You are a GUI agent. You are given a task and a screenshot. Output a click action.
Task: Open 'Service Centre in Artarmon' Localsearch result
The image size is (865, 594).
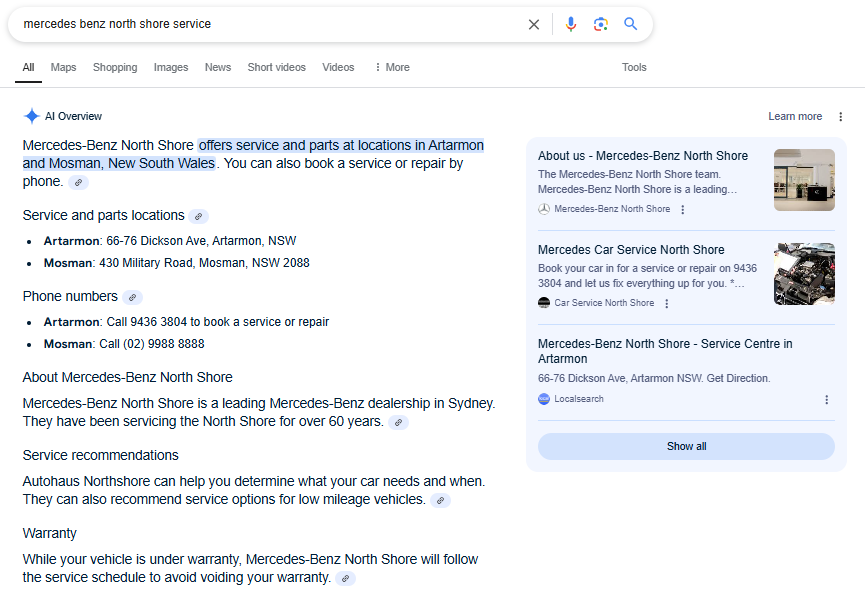(665, 351)
